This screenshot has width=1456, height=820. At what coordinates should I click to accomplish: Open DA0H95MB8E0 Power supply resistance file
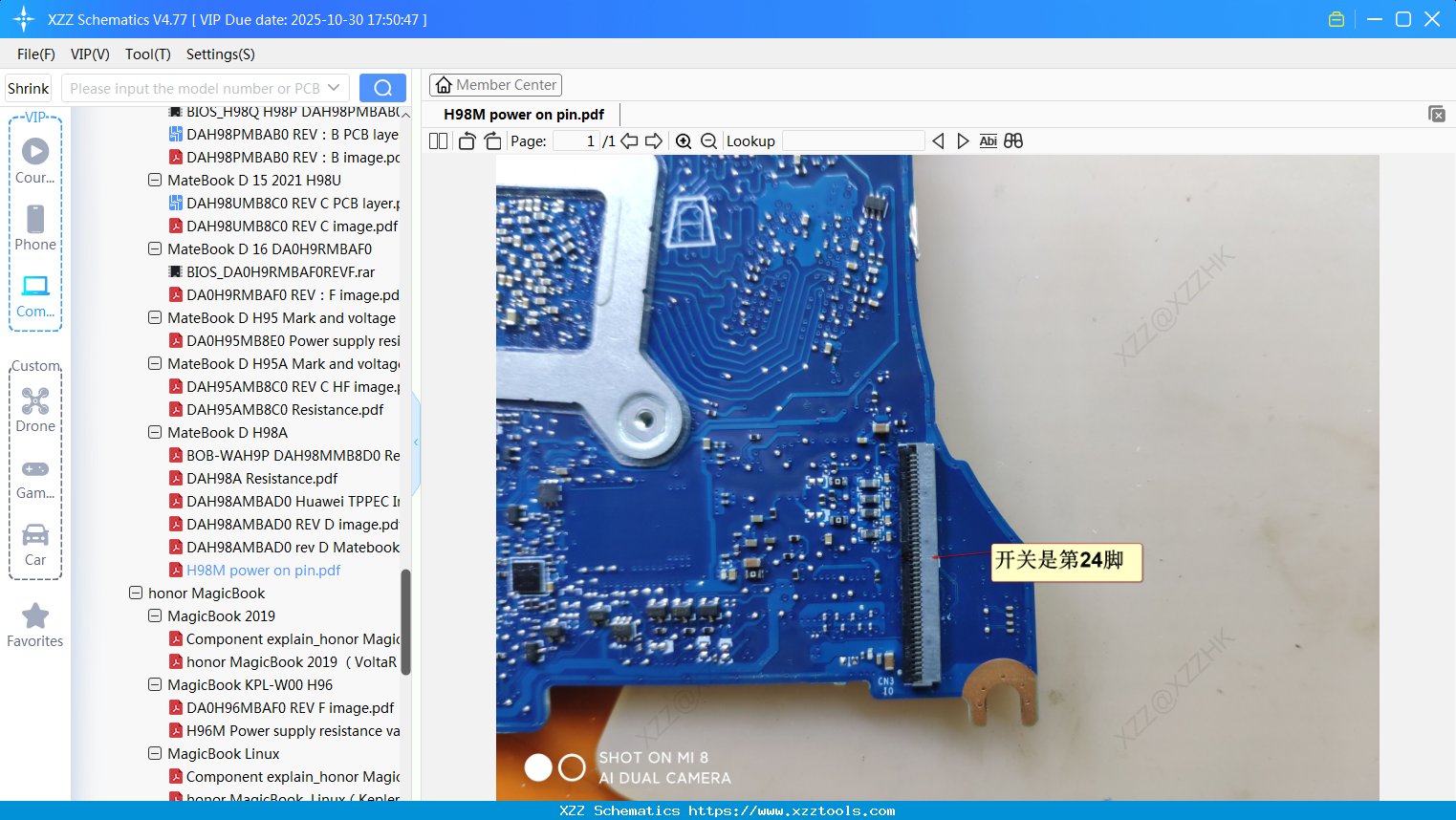284,340
